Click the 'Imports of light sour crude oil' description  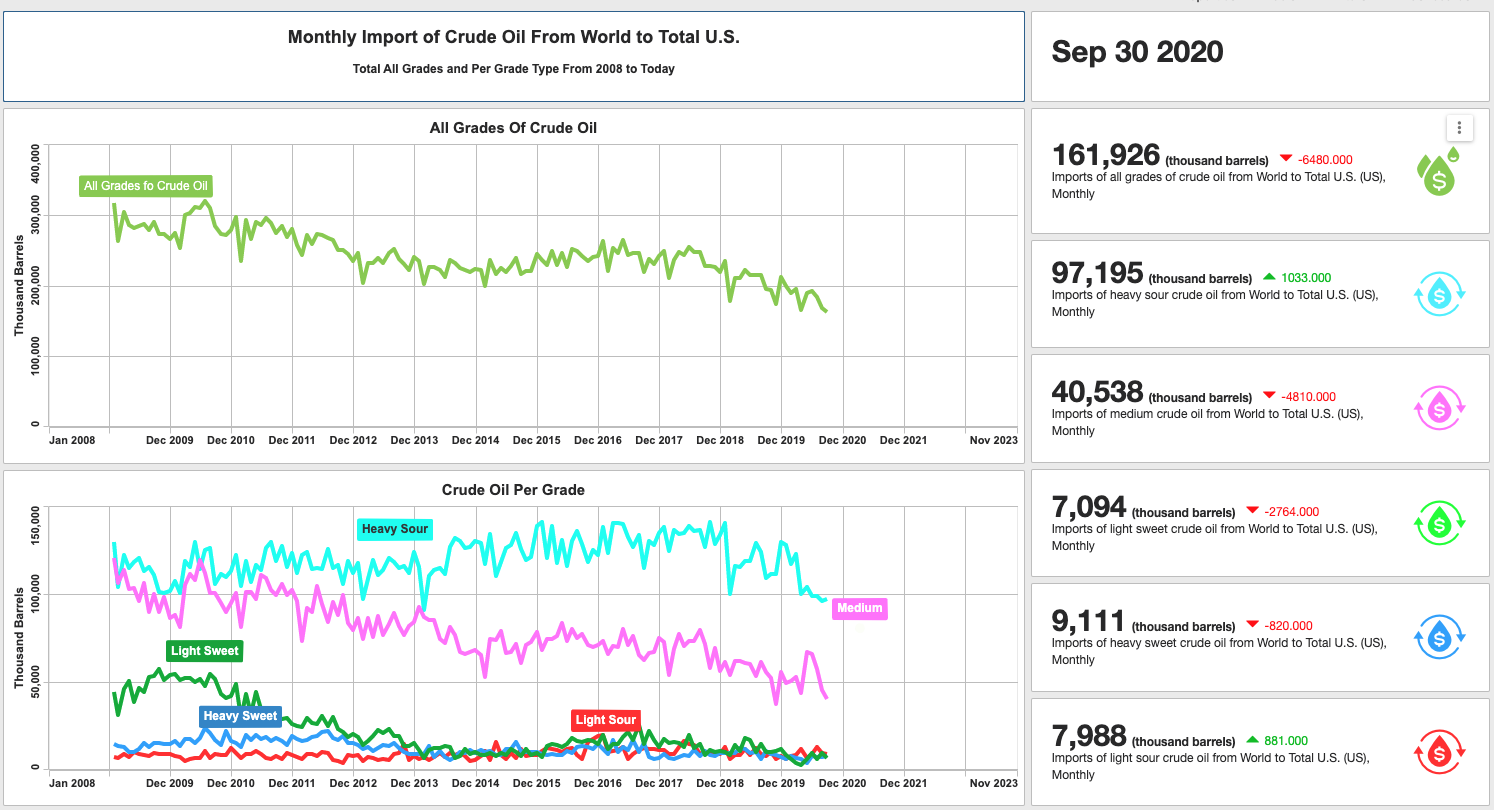[1211, 766]
